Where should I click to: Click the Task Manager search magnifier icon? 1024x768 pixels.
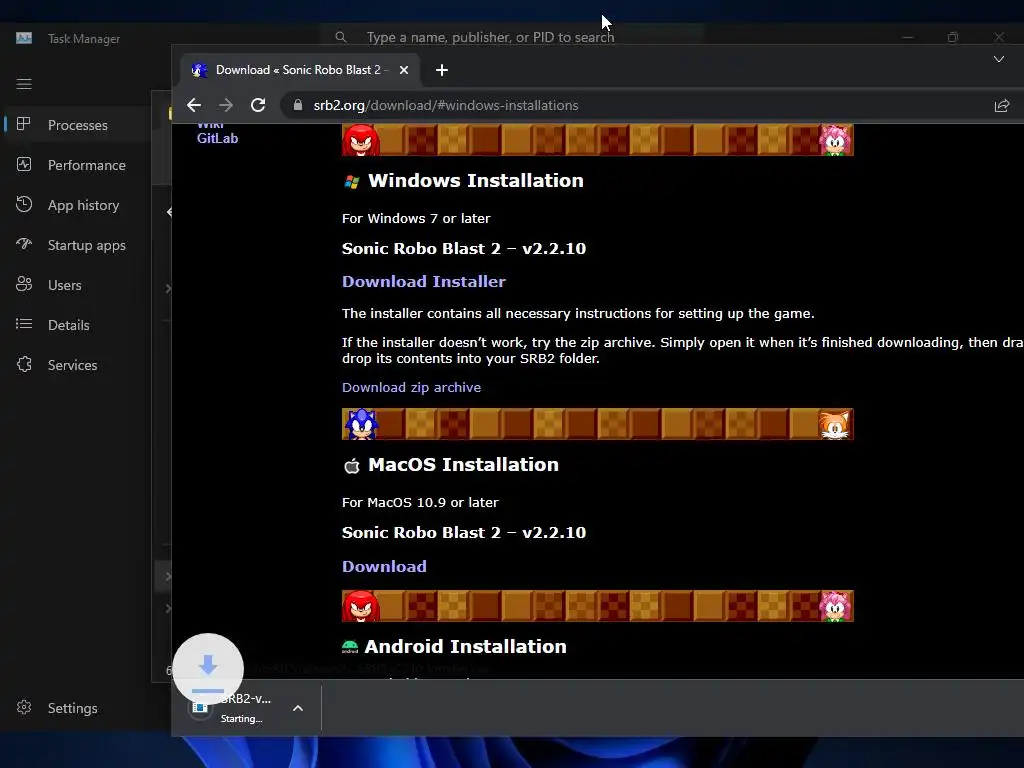coord(341,37)
